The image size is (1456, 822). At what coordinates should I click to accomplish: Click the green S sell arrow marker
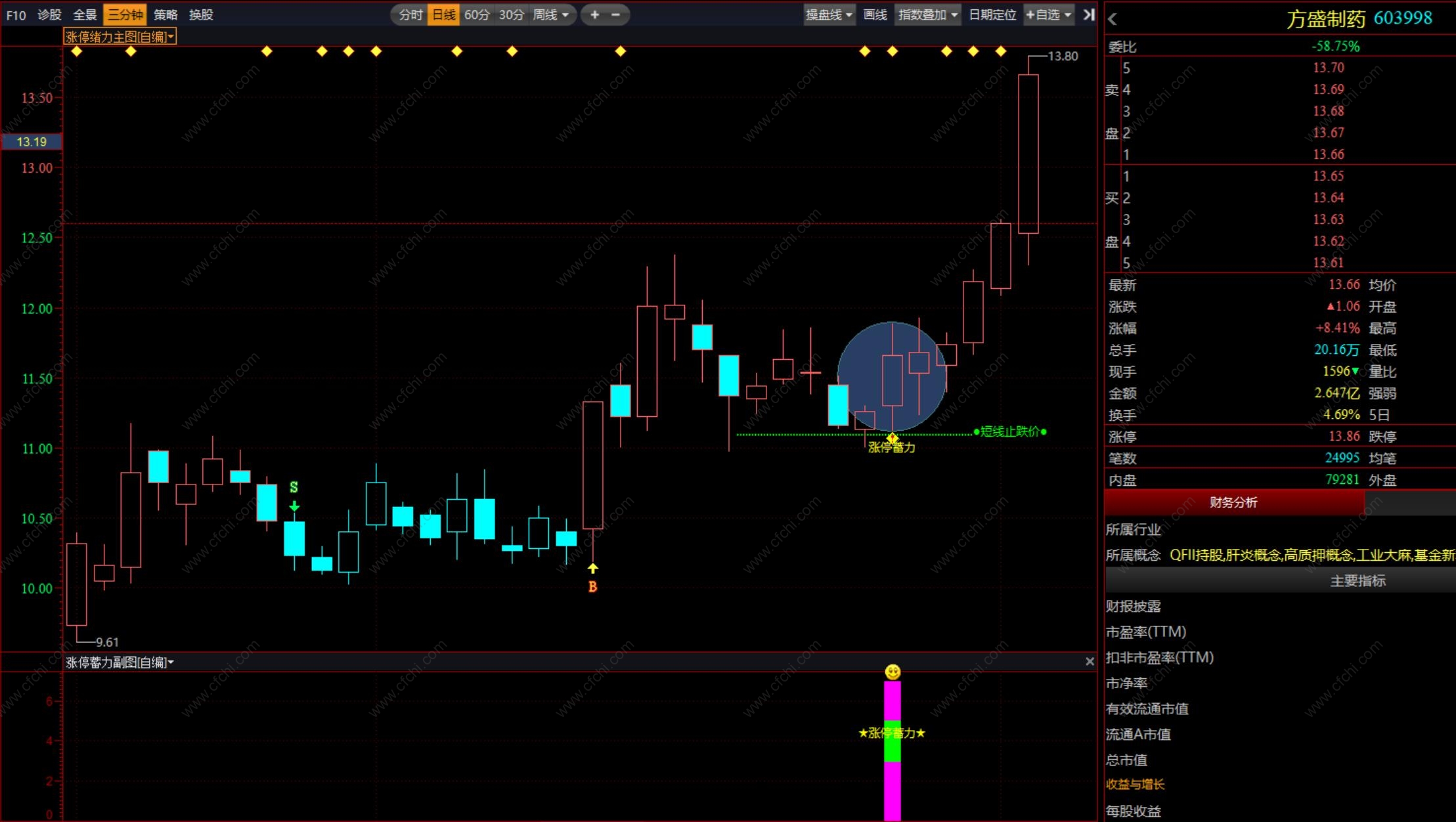pos(294,506)
